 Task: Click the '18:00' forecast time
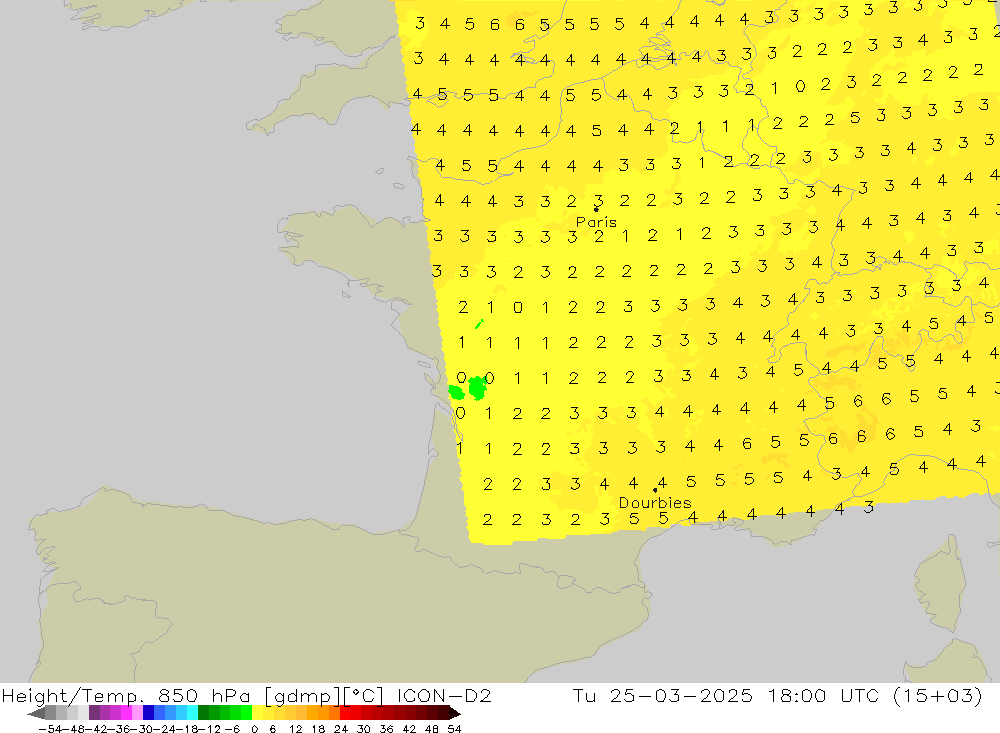(x=798, y=695)
